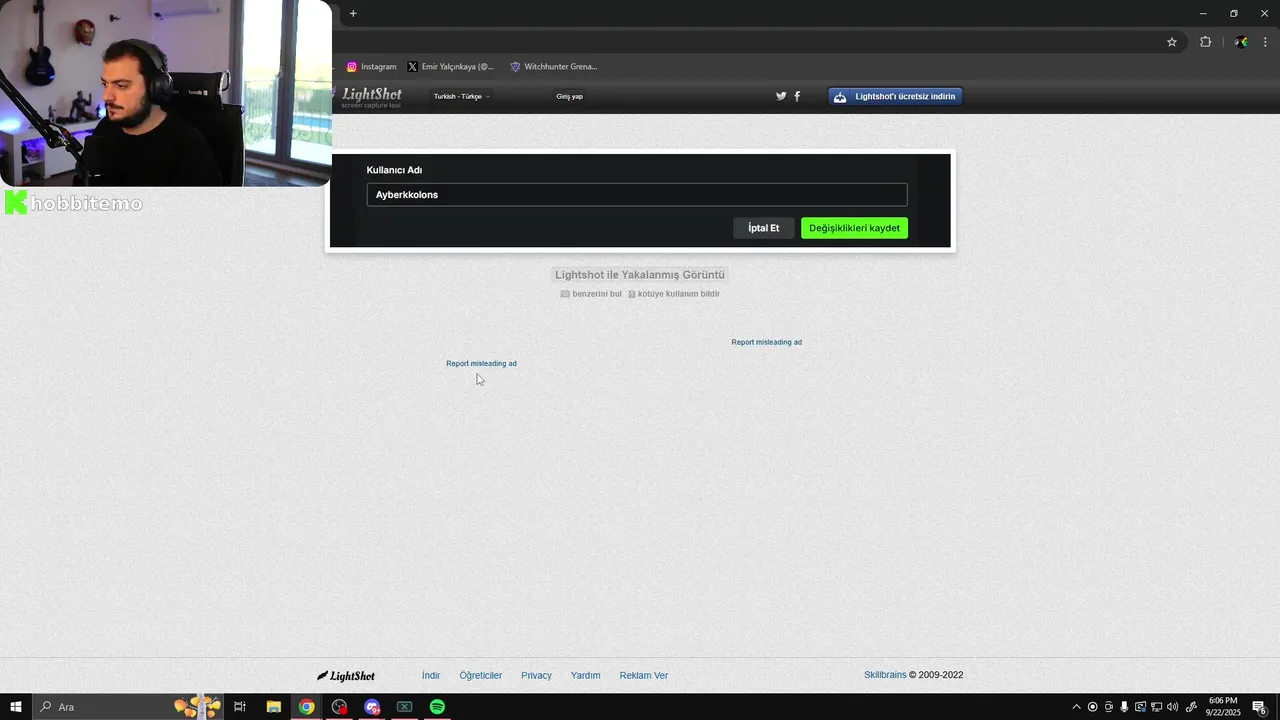Open the Xbox Game Bar taskbar icon

tap(404, 707)
